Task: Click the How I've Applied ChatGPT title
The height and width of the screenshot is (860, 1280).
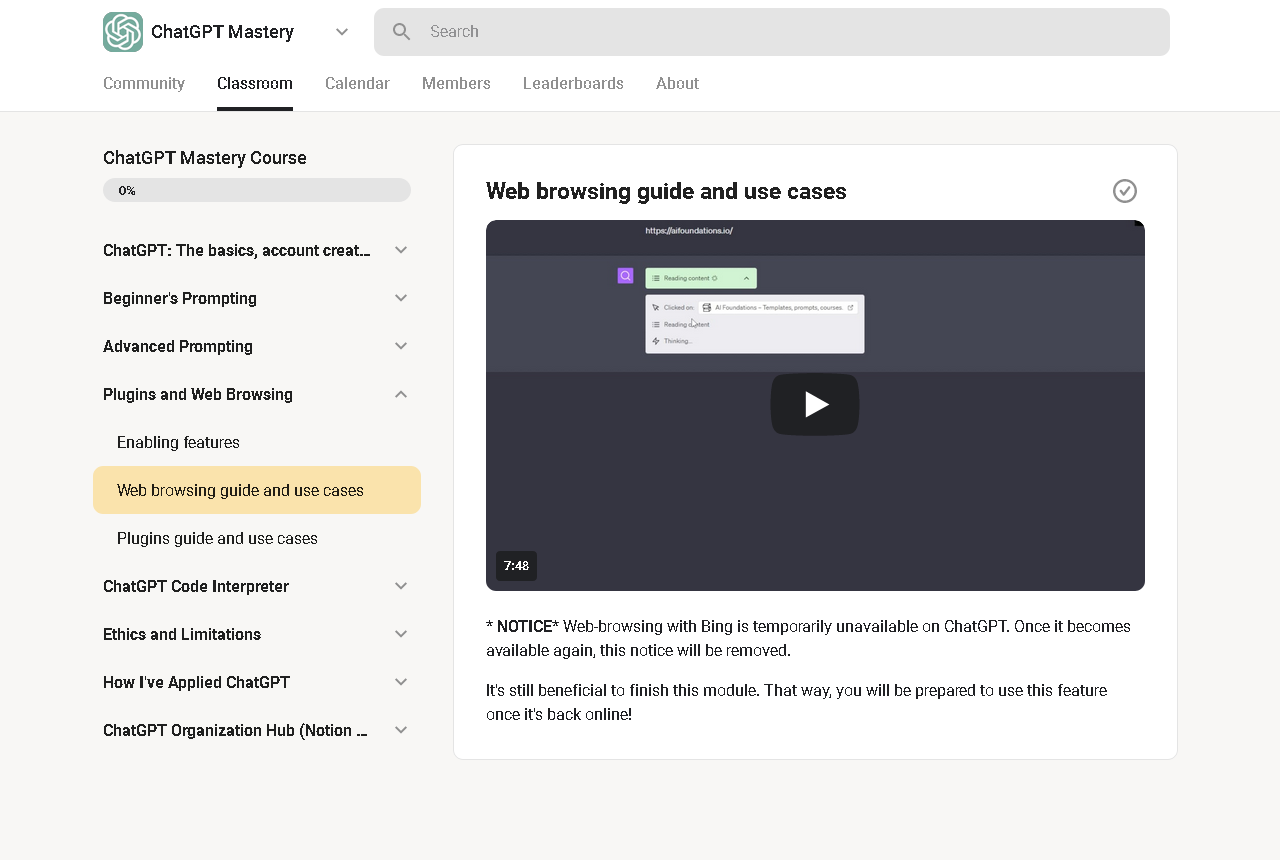Action: pyautogui.click(x=196, y=682)
